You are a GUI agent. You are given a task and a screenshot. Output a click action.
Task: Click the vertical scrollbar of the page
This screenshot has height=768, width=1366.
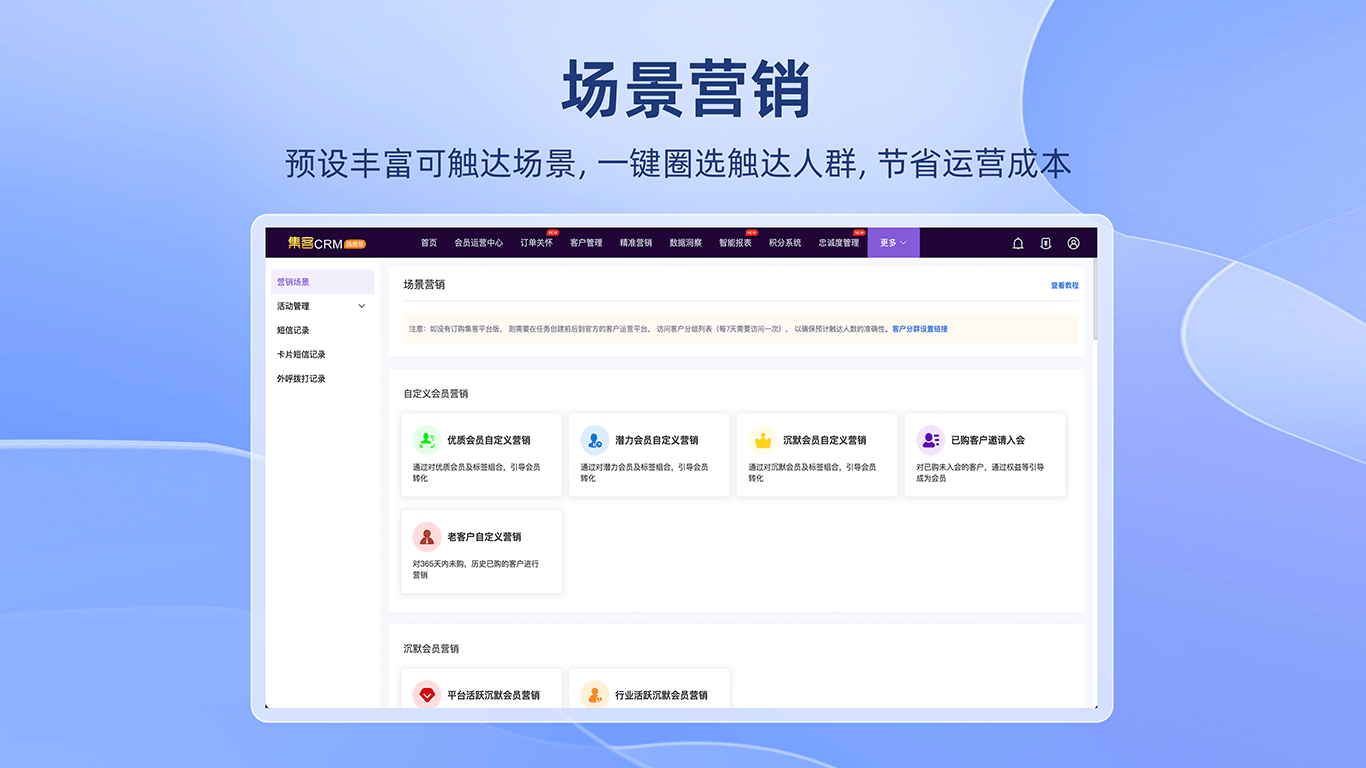click(x=1094, y=300)
